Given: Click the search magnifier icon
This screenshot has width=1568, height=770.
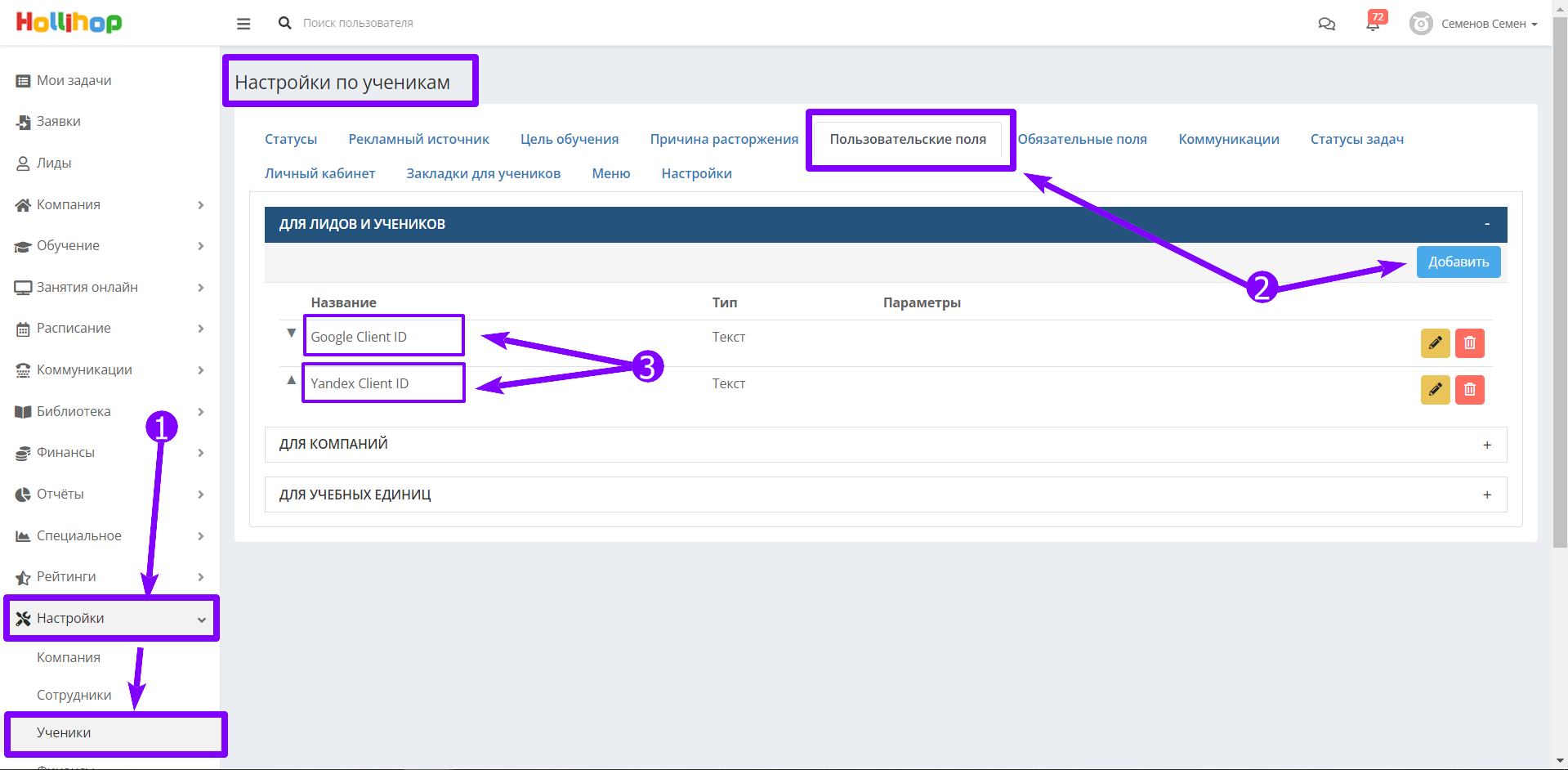Looking at the screenshot, I should point(284,23).
